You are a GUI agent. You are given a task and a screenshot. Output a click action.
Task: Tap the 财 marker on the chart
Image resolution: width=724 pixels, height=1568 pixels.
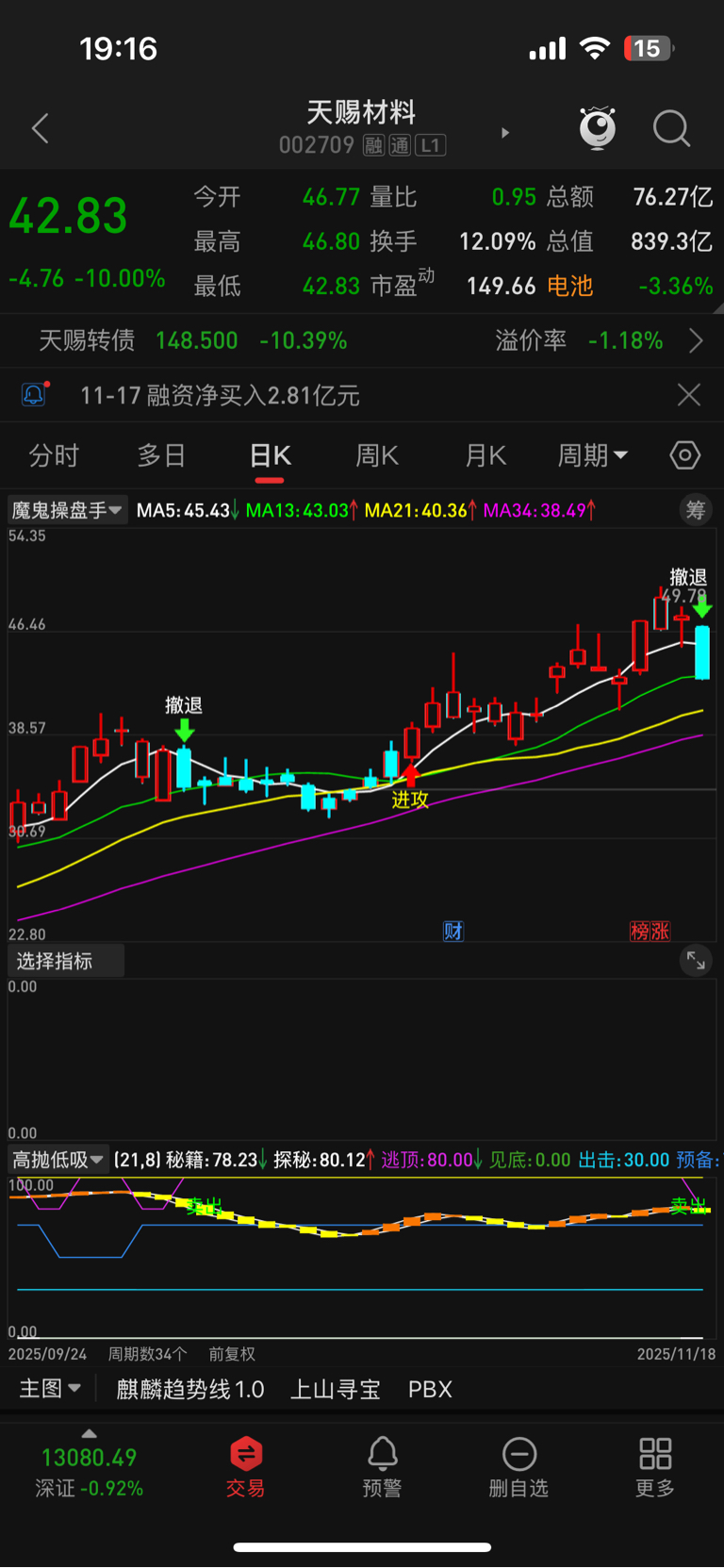point(453,932)
